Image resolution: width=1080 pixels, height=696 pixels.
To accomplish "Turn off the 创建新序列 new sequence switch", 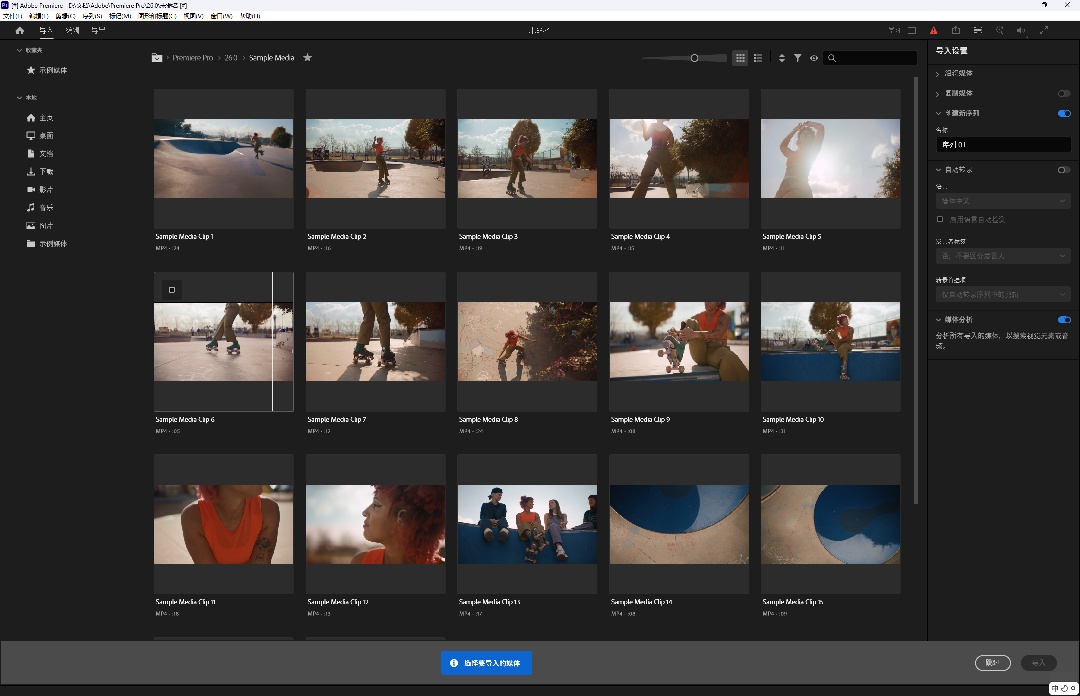I will coord(1064,113).
